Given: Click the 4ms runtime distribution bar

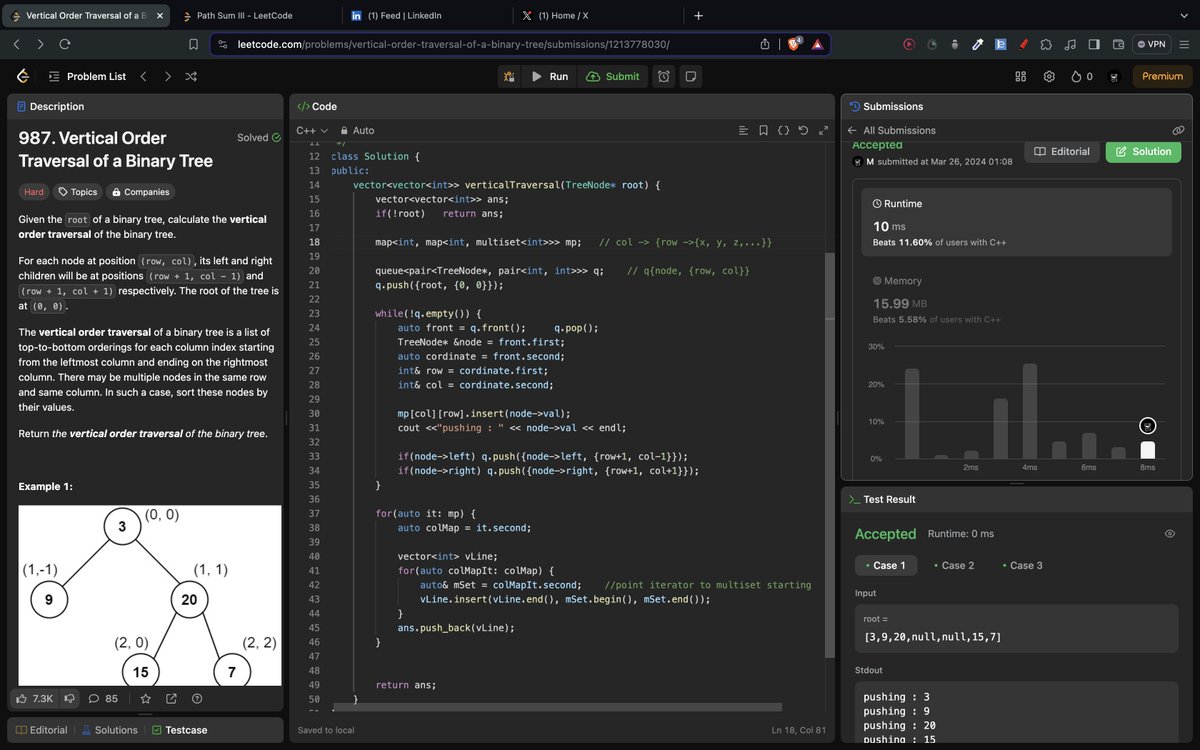Looking at the screenshot, I should 1030,411.
